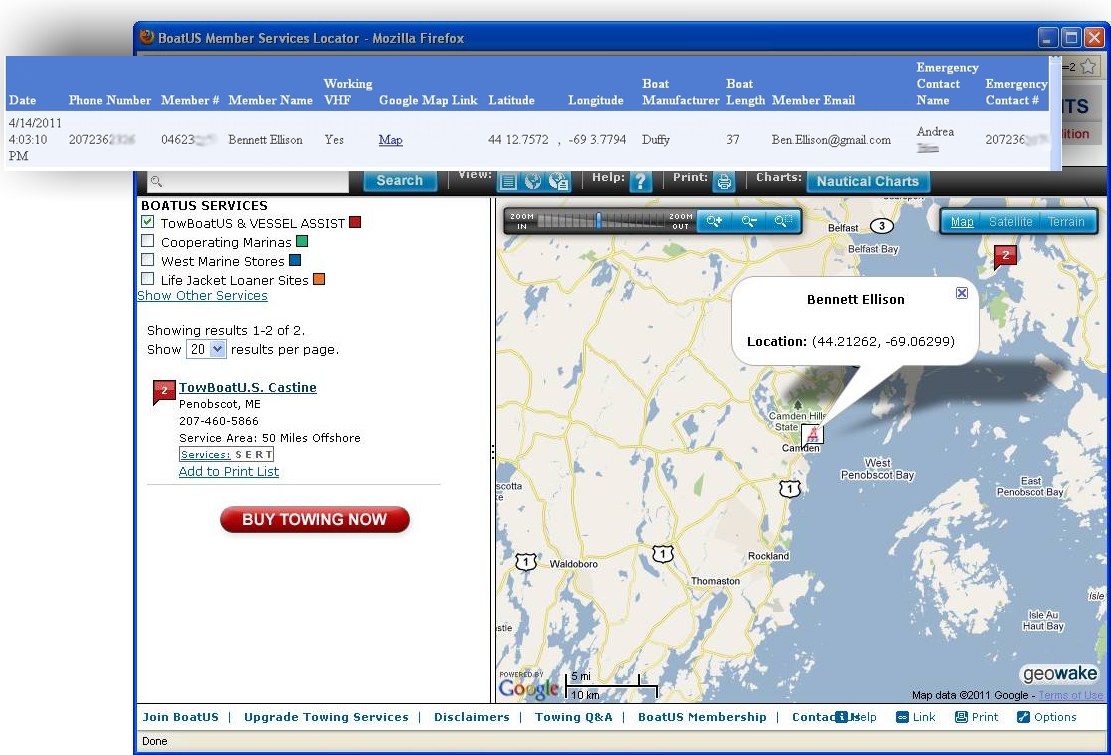This screenshot has width=1111, height=755.
Task: Open Options via the wrench icon
Action: 1023,717
